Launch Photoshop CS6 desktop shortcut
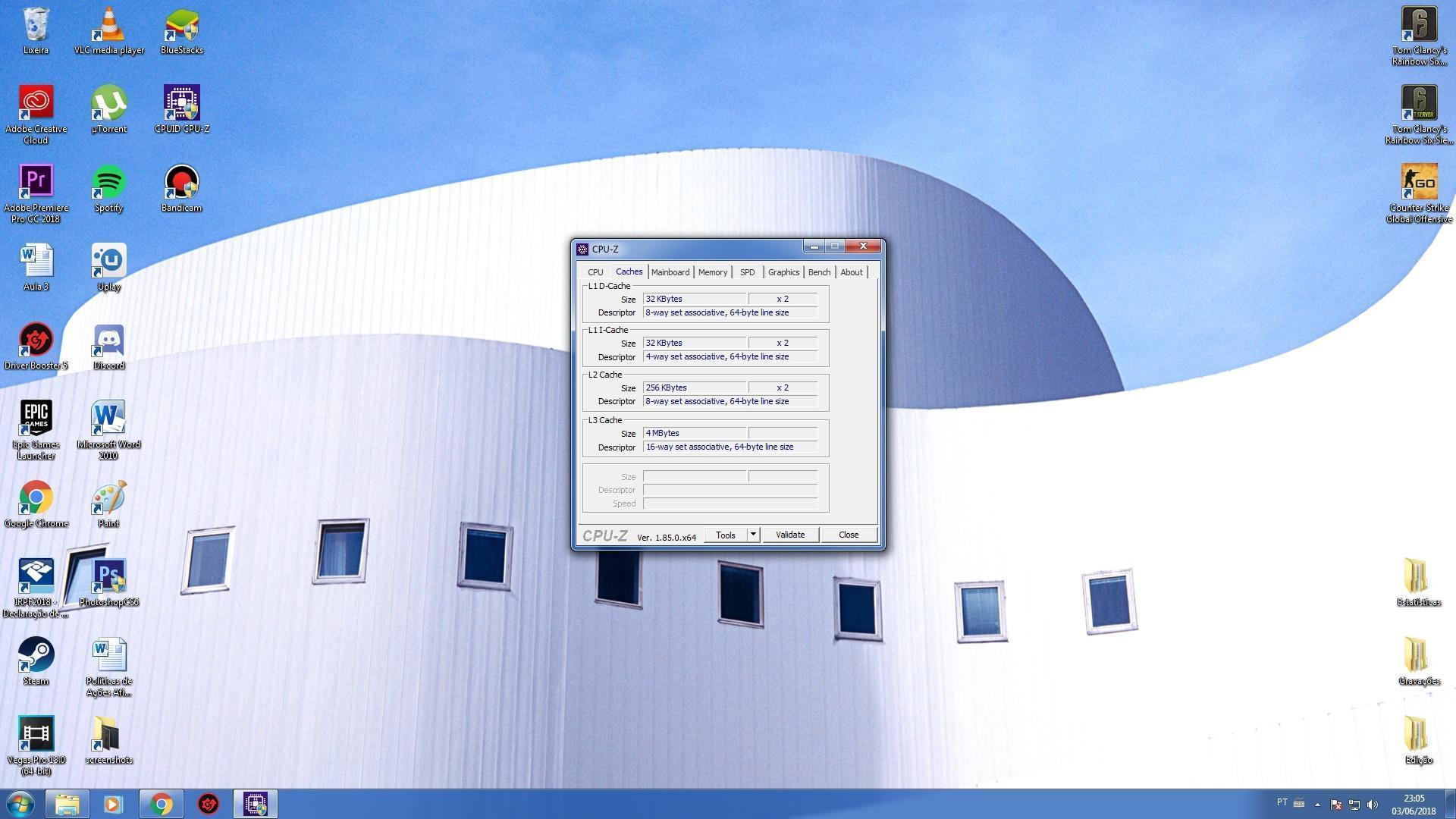The width and height of the screenshot is (1456, 819). pos(109,582)
